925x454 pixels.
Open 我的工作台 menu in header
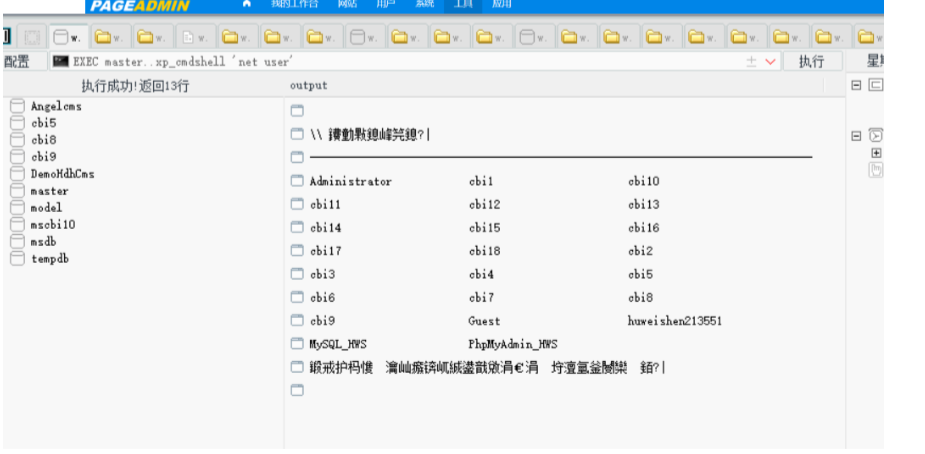click(x=294, y=4)
